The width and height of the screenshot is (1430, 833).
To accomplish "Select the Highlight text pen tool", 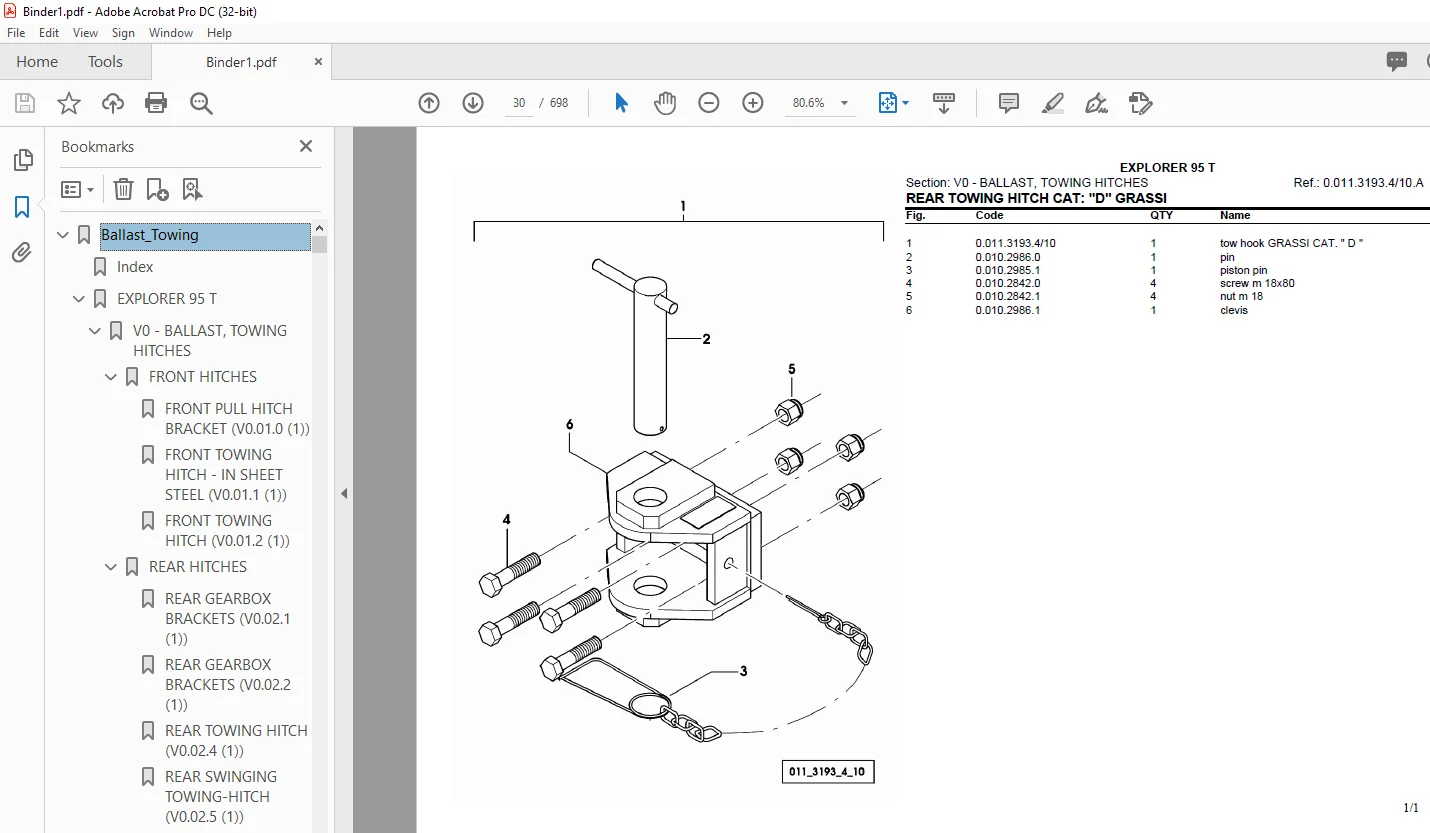I will coord(1053,103).
